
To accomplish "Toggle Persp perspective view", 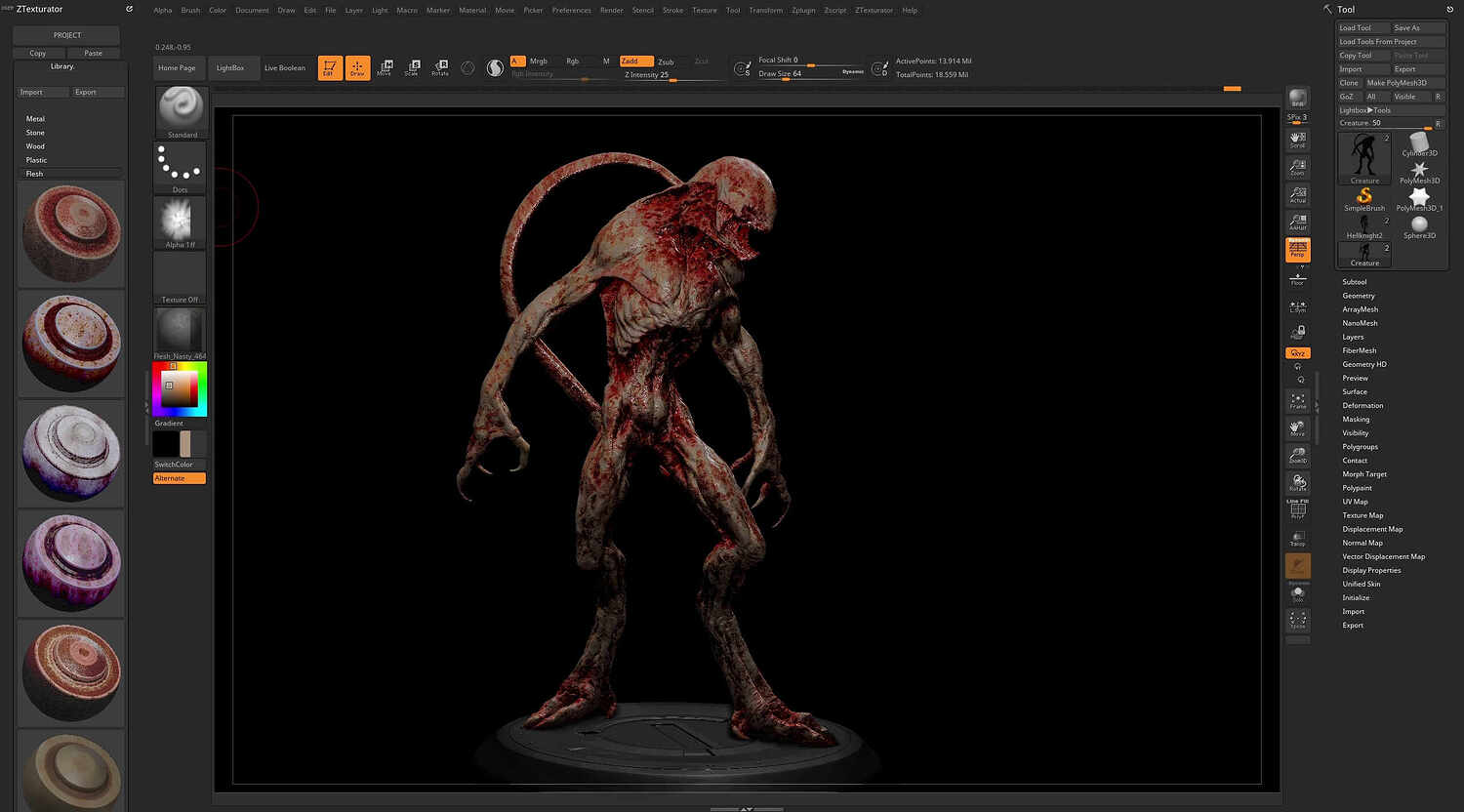I will tap(1298, 250).
